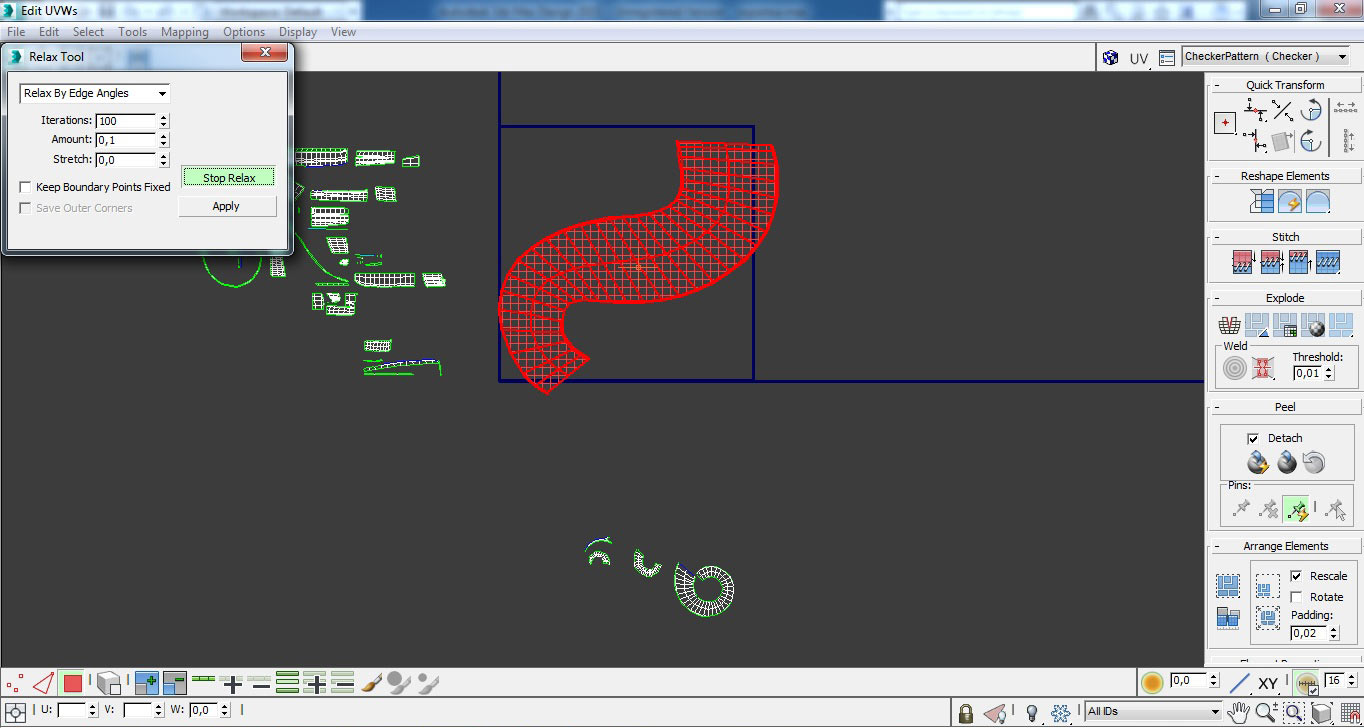This screenshot has height=728, width=1364.
Task: Select the Pan view hand tool
Action: tap(1239, 712)
